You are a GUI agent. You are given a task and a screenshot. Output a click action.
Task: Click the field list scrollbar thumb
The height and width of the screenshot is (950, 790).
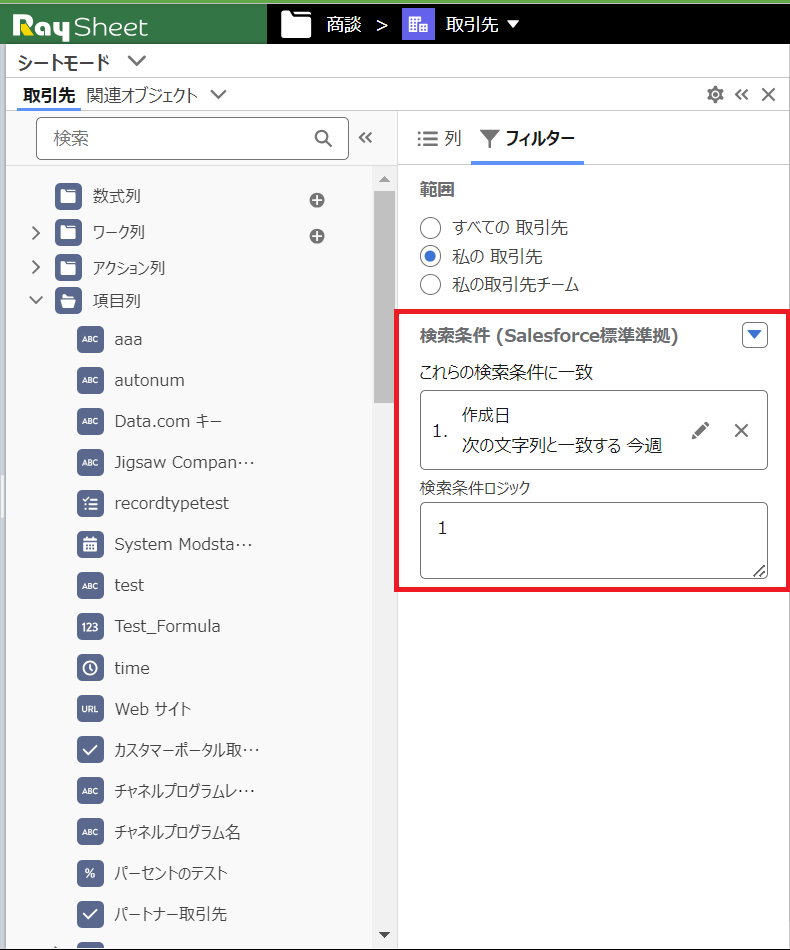(x=384, y=297)
